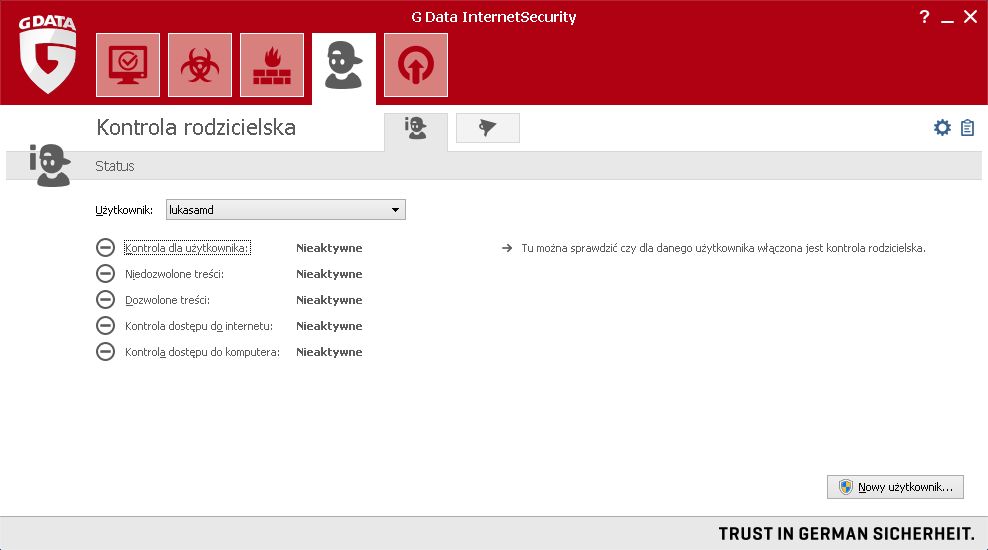Screen dimensions: 988x550
Task: Switch to the filter funnel tab
Action: click(488, 128)
